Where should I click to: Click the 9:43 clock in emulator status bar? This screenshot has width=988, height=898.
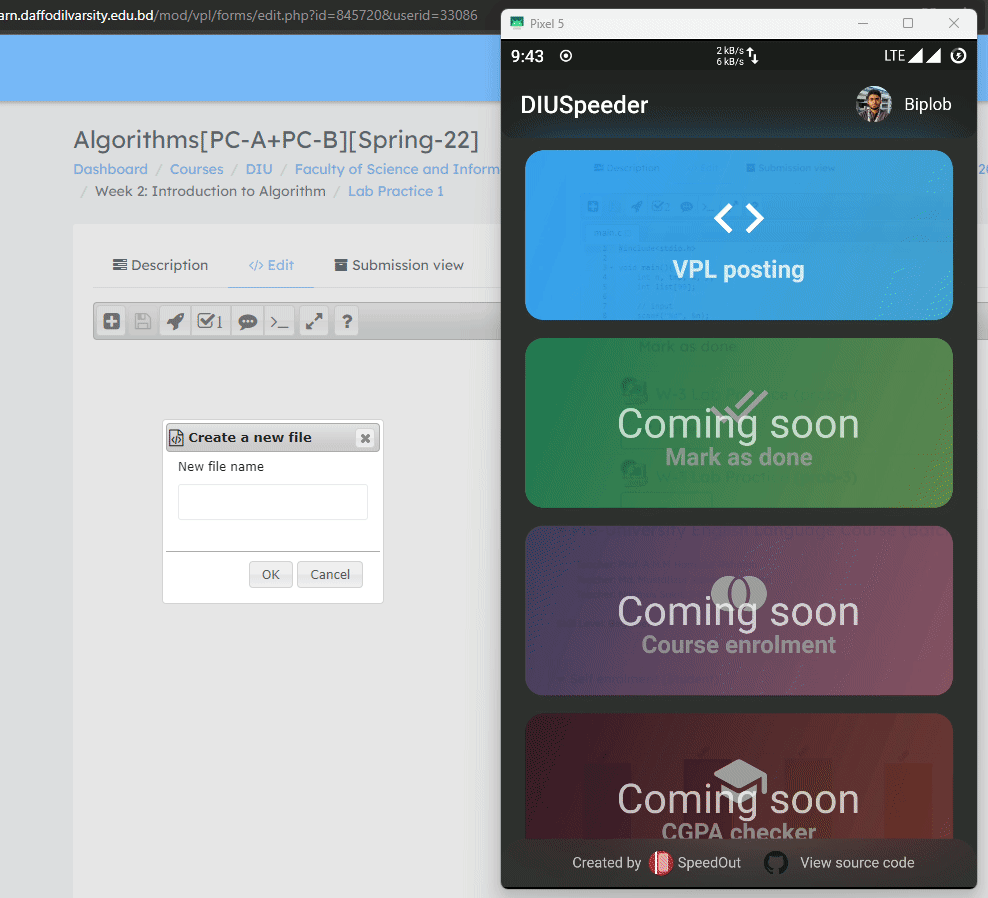coord(527,57)
